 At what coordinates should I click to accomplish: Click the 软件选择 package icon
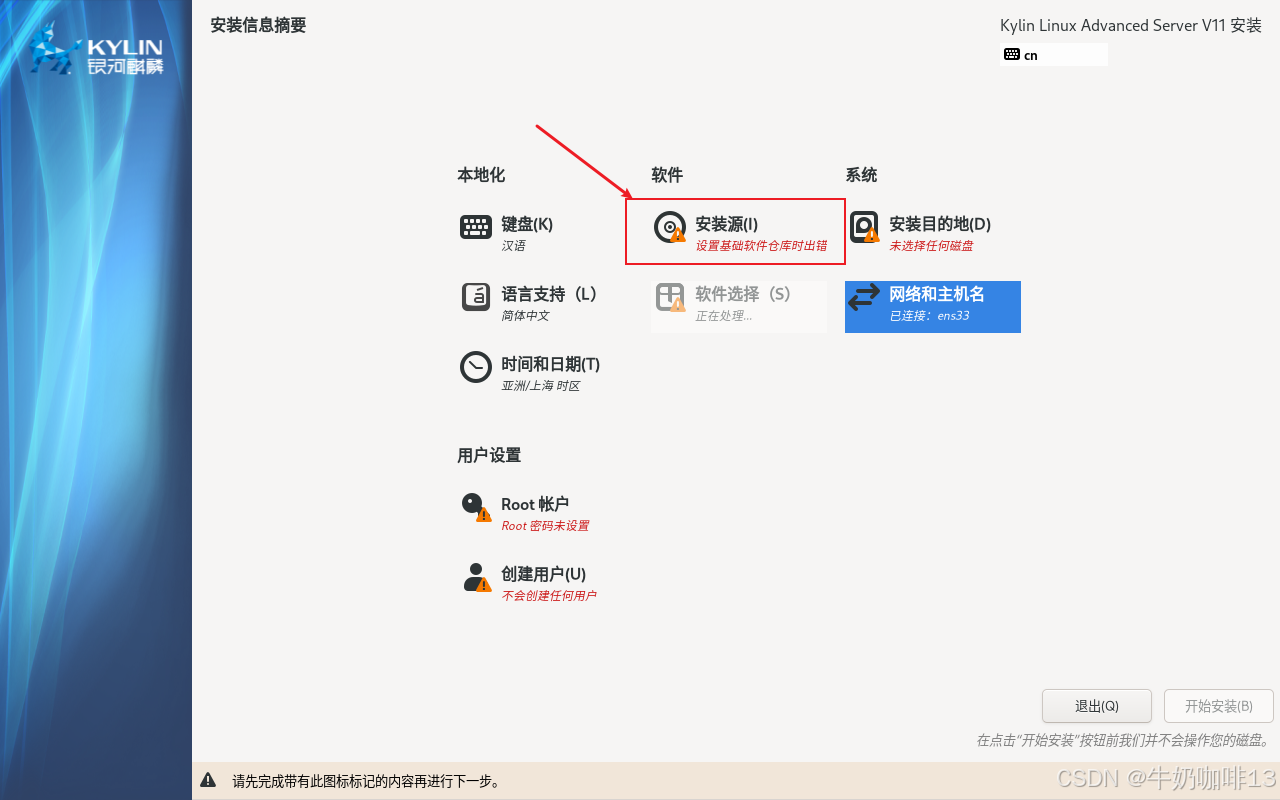pyautogui.click(x=670, y=297)
